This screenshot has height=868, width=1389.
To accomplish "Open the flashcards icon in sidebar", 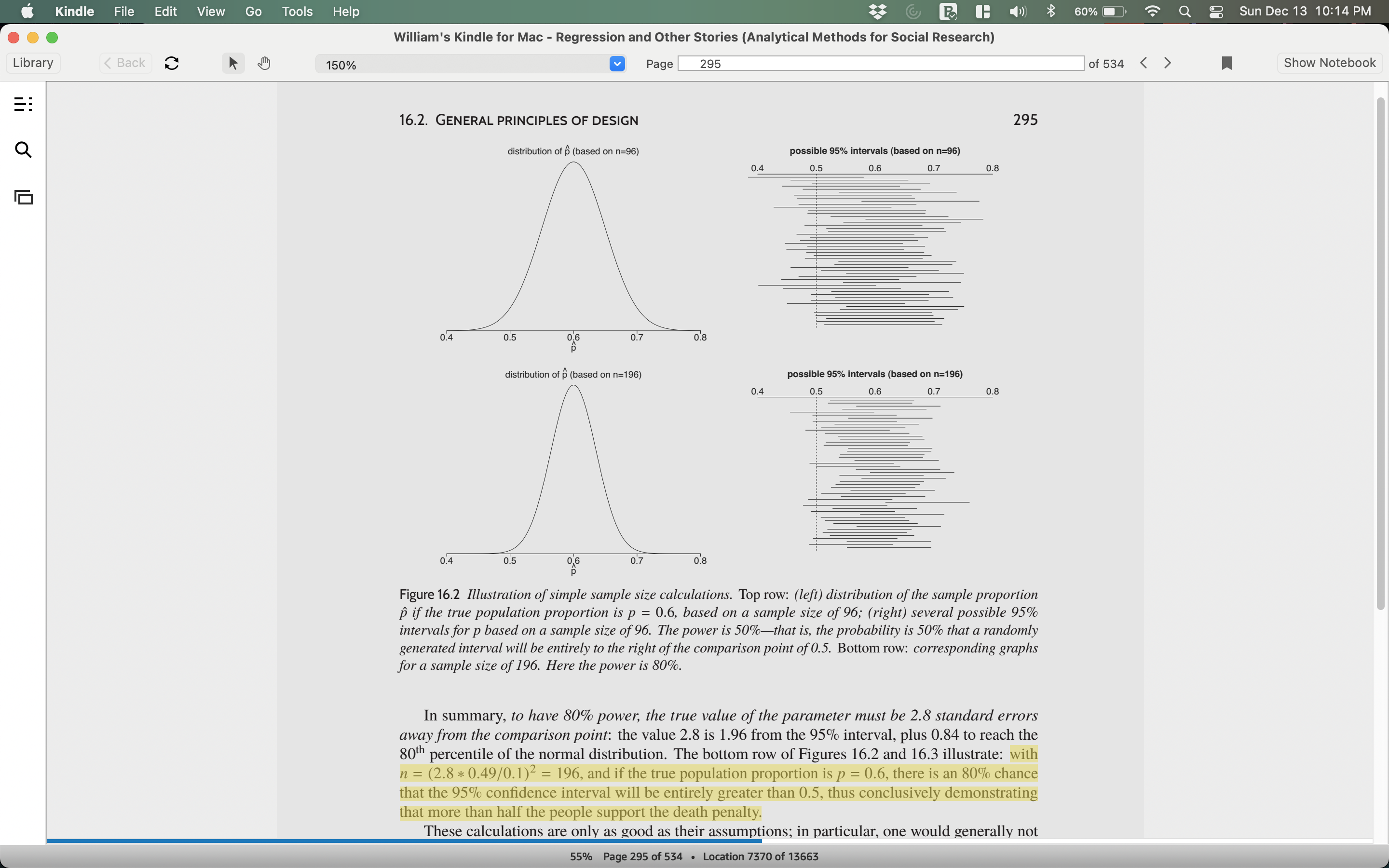I will [23, 197].
